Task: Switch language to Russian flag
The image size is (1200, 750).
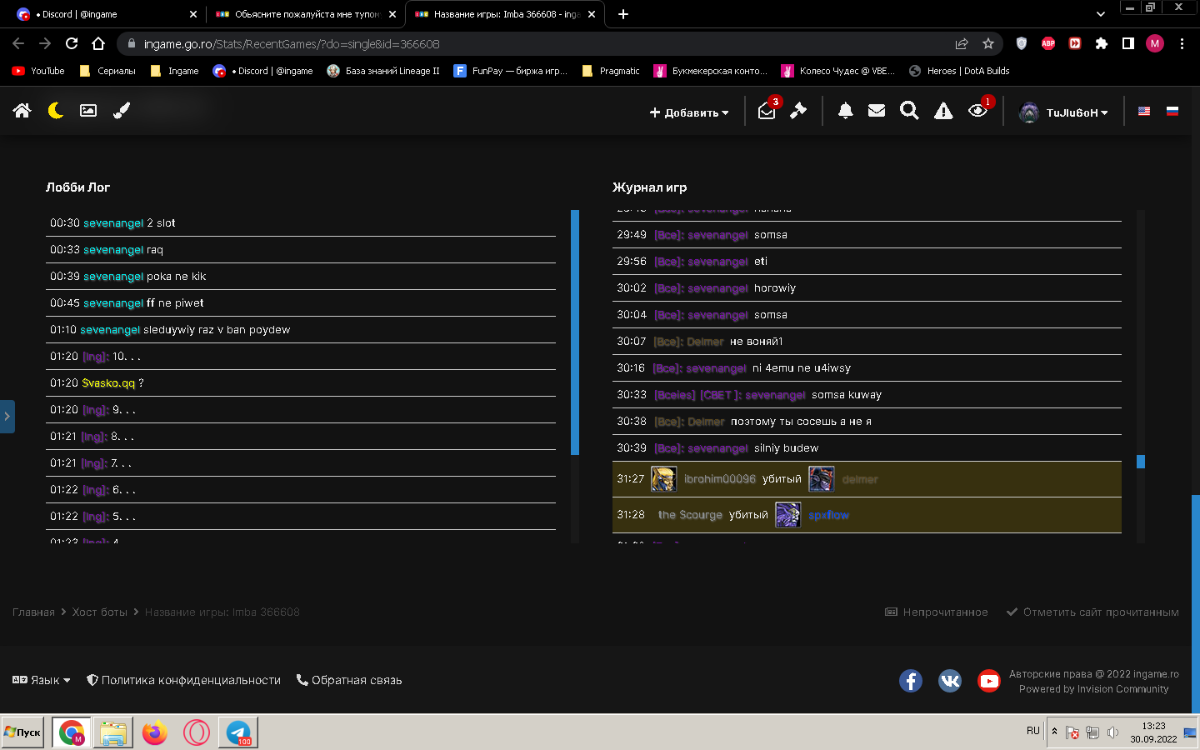Action: tap(1172, 112)
